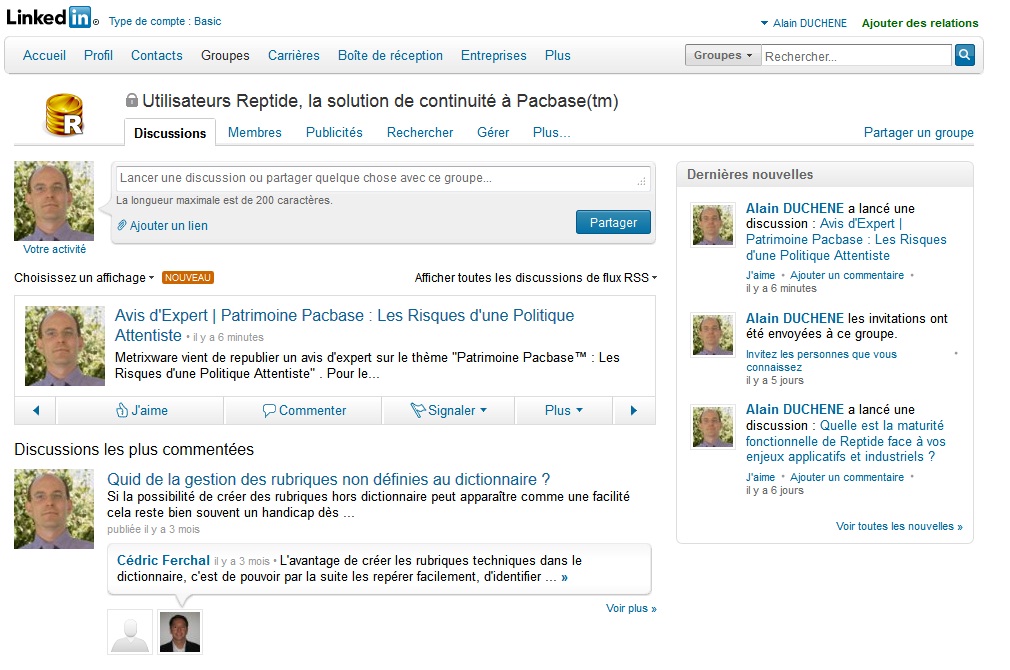Open the Afficher toutes les discussions de flux RSS dropdown

pos(536,278)
